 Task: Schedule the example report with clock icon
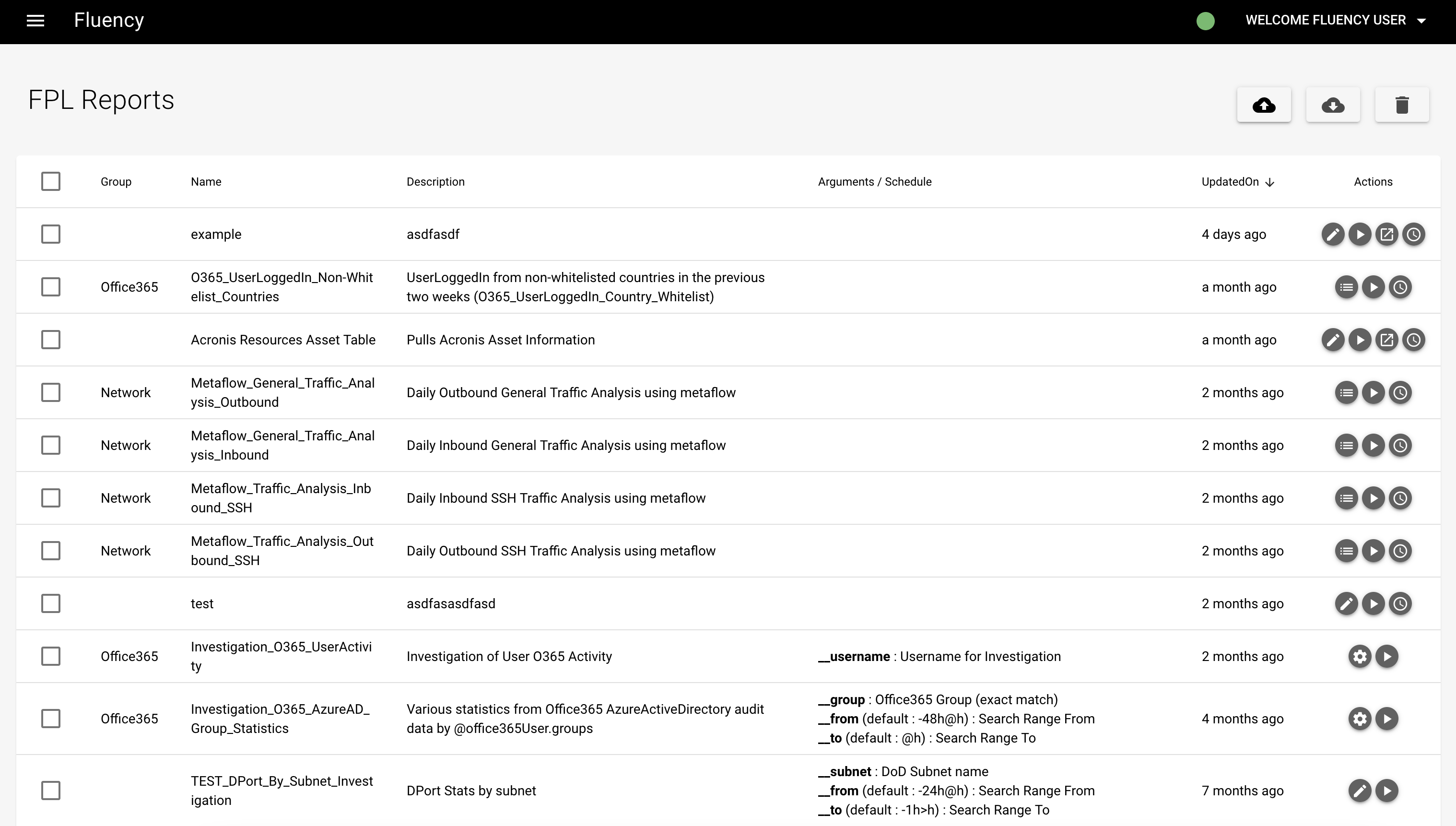coord(1413,234)
